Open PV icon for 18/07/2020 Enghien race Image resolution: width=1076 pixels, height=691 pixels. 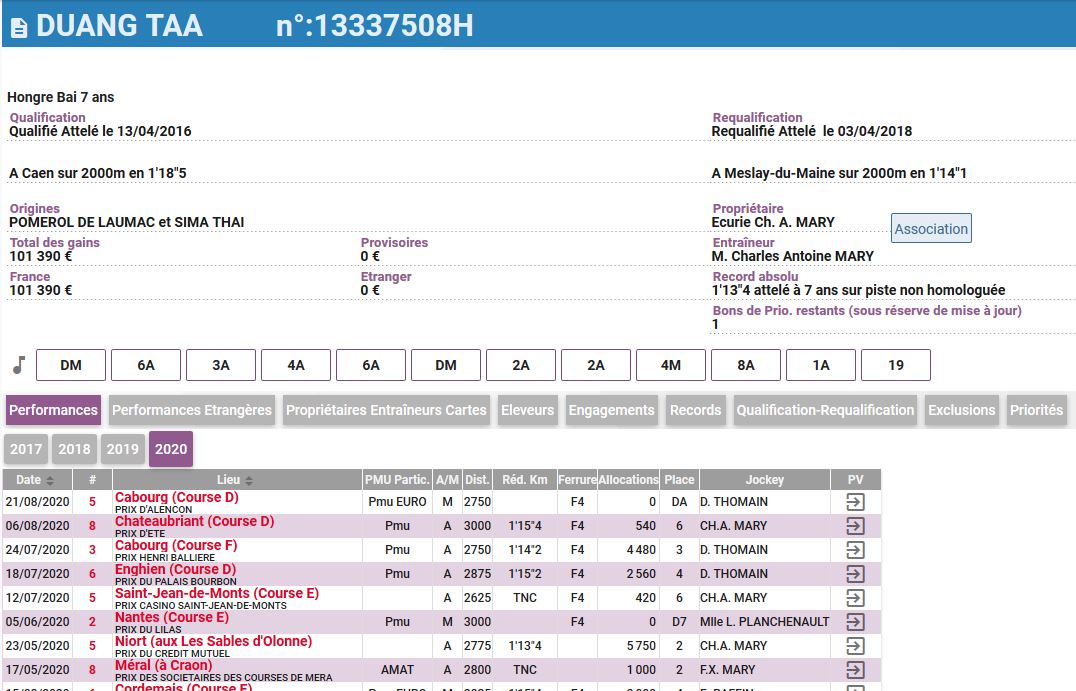coord(854,574)
